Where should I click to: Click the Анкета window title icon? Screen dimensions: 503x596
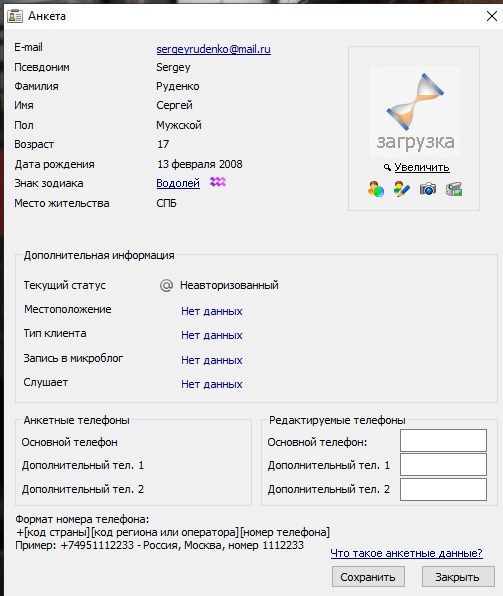[15, 16]
